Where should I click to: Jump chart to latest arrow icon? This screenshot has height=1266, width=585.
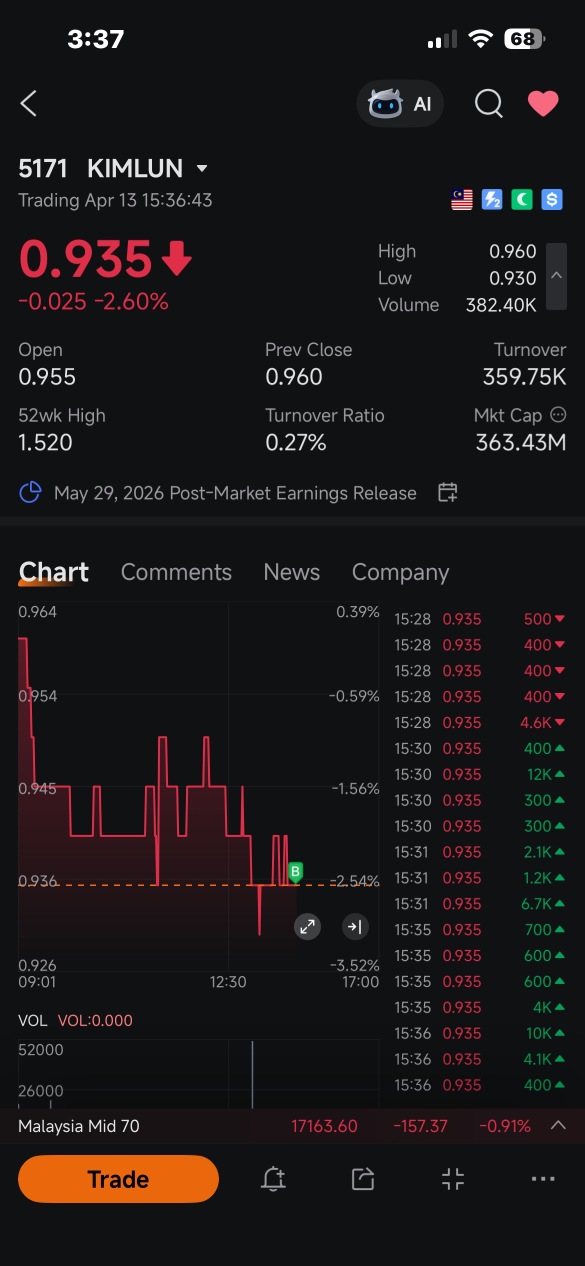354,926
